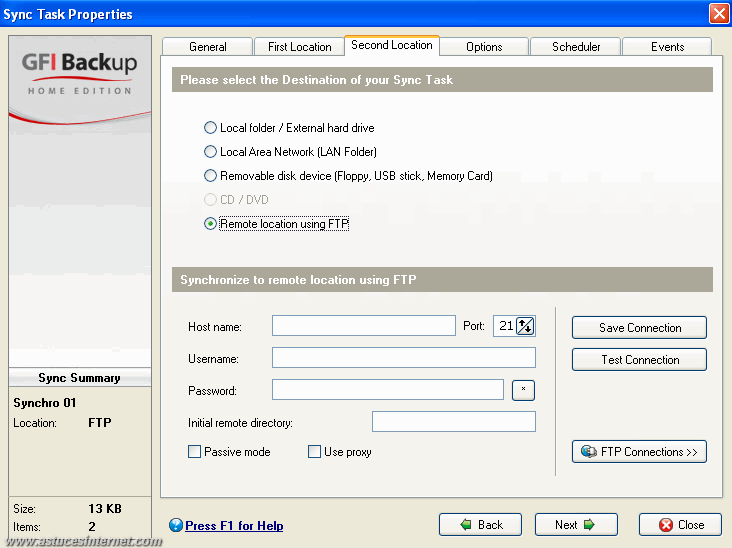This screenshot has height=548, width=732.
Task: Click the Port number field showing 21
Action: 505,326
